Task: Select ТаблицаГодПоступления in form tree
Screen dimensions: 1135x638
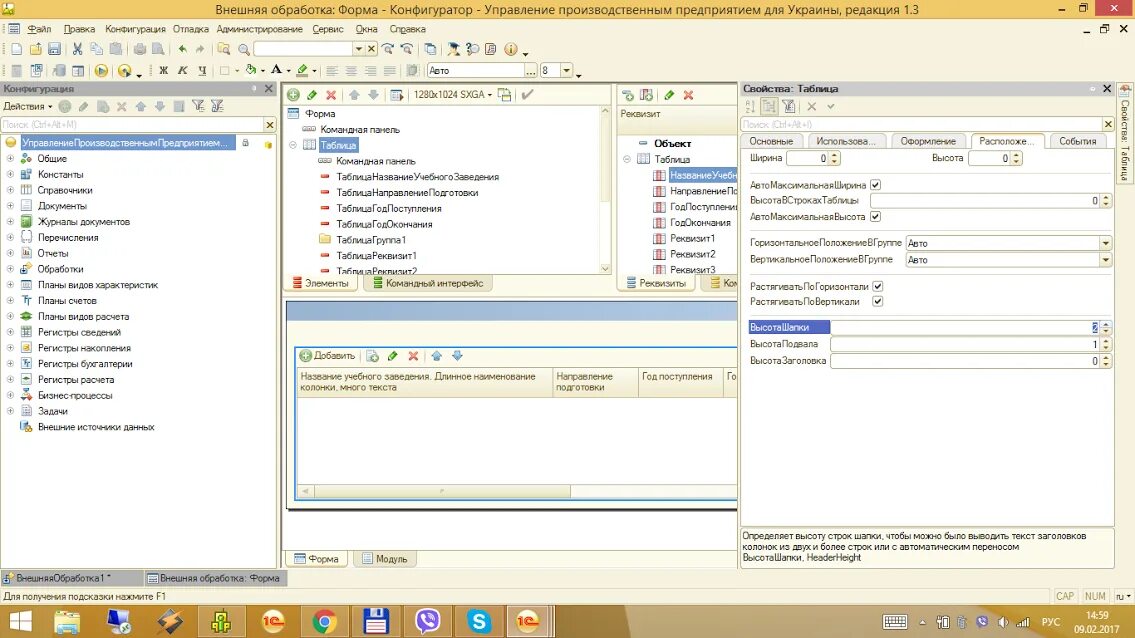Action: [389, 209]
